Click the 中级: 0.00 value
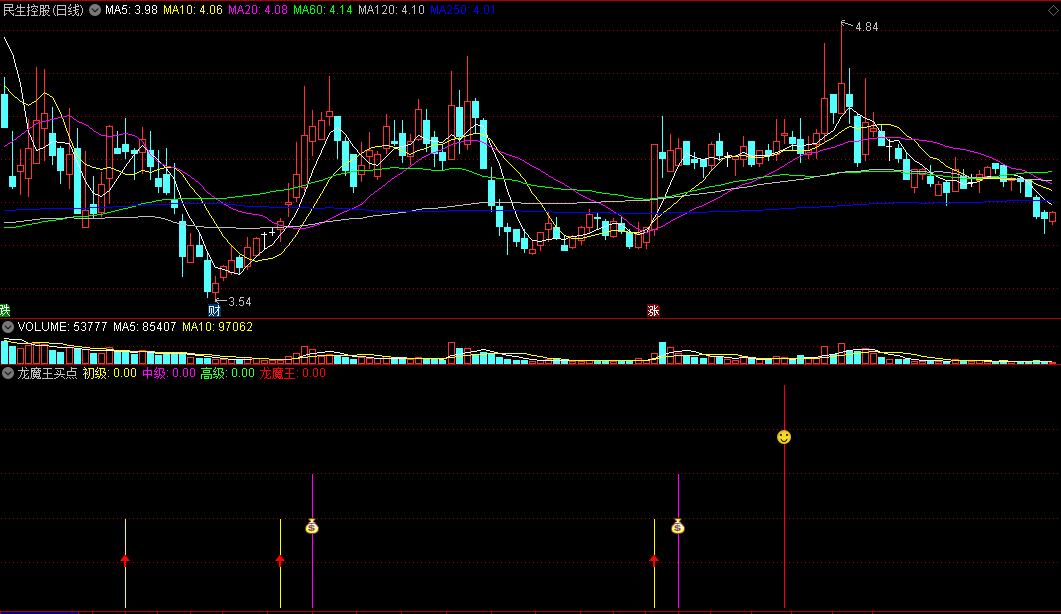Viewport: 1061px width, 614px height. (x=168, y=373)
